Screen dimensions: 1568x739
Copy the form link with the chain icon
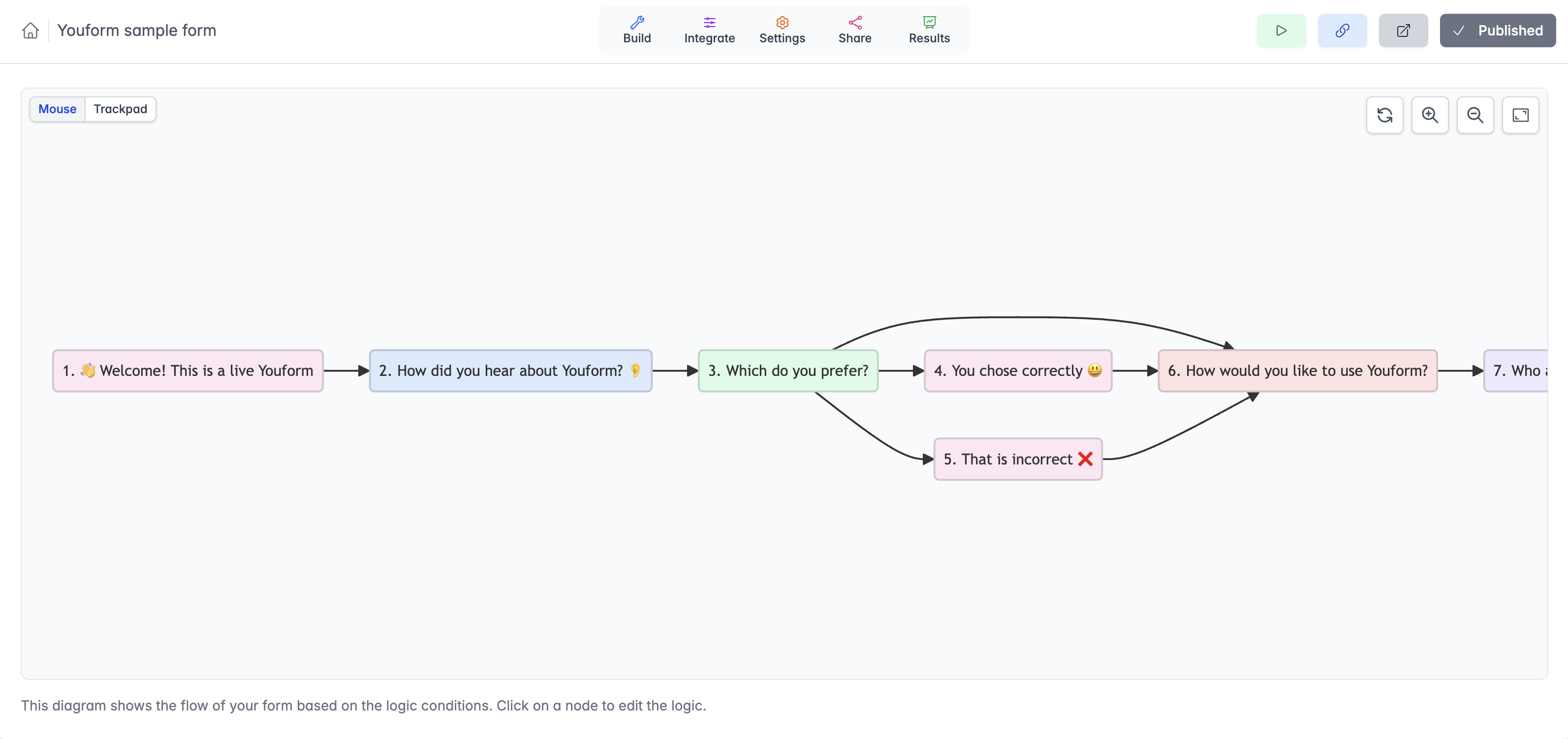pos(1342,31)
